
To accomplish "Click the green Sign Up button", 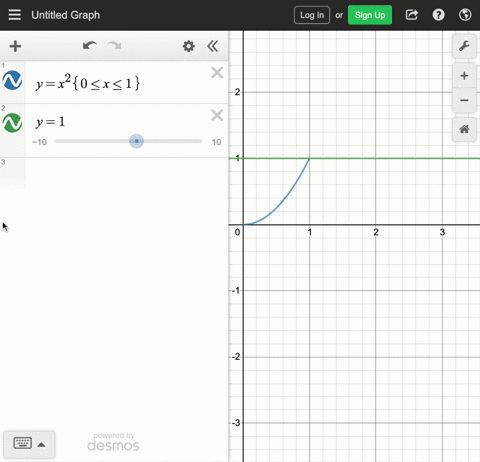I will tap(370, 15).
